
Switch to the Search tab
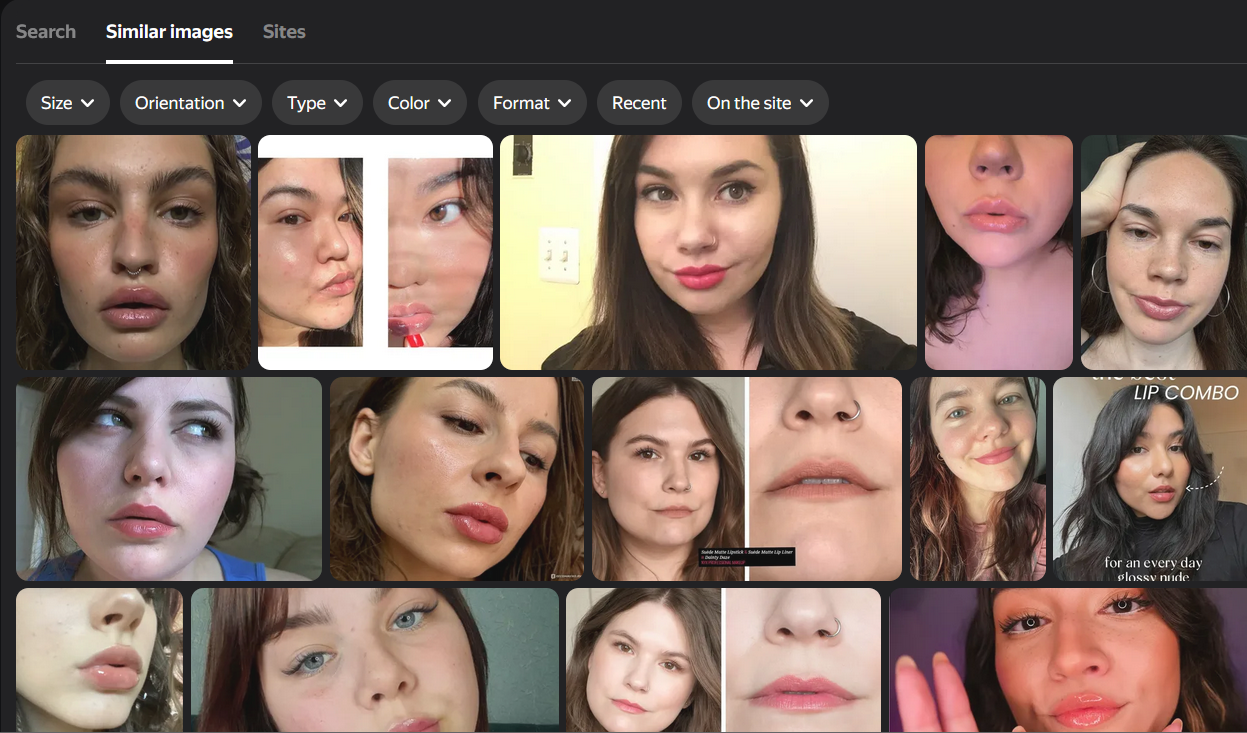pyautogui.click(x=46, y=31)
